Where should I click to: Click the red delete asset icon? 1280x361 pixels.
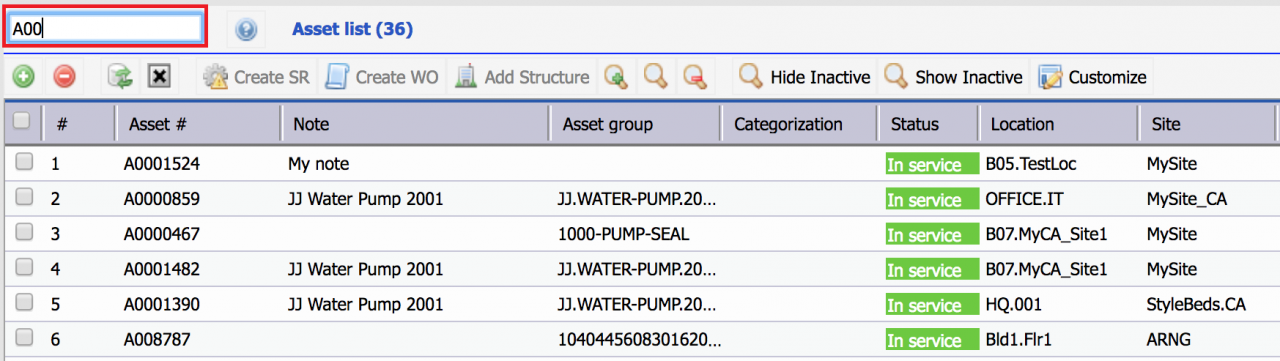click(64, 77)
